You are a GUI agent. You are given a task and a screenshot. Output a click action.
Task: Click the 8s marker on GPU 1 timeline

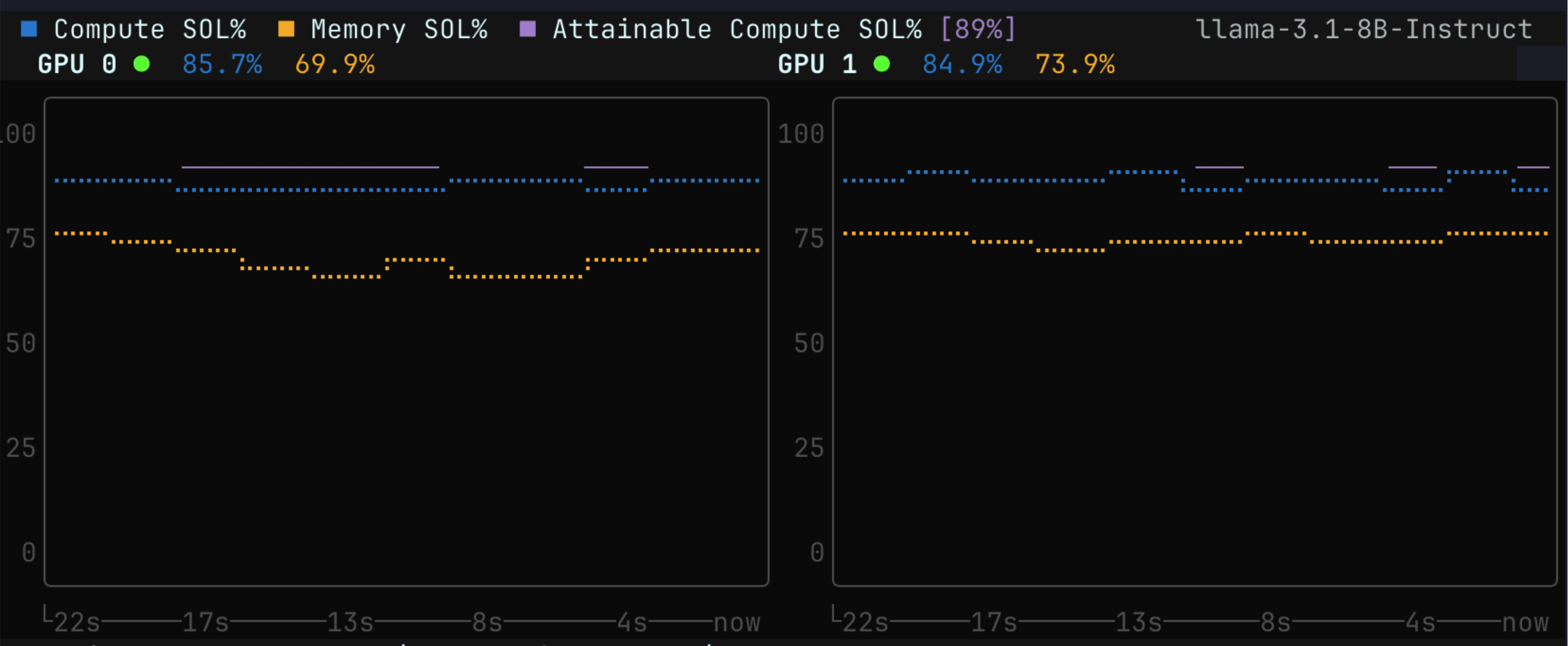tap(1275, 622)
